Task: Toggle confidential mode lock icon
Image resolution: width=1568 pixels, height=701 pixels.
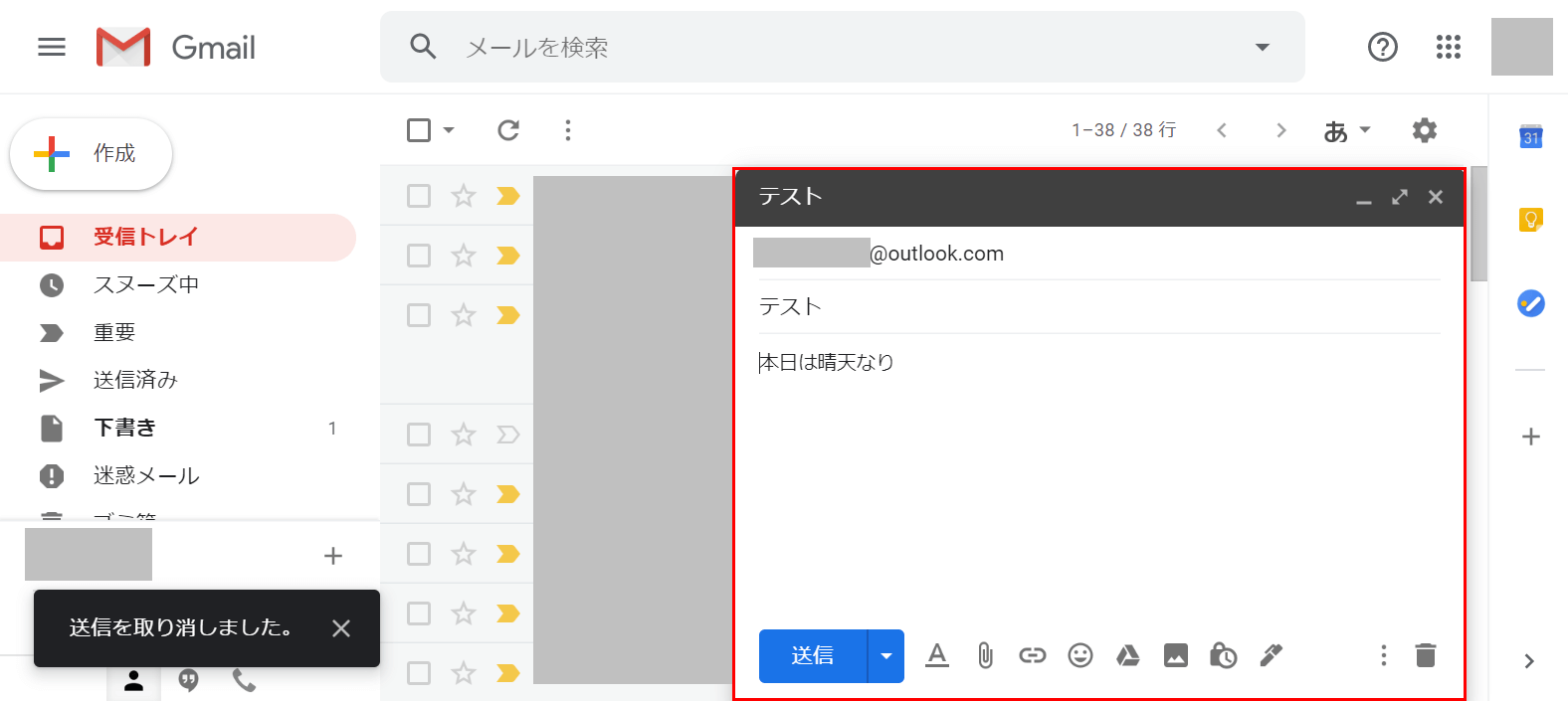Action: tap(1224, 655)
